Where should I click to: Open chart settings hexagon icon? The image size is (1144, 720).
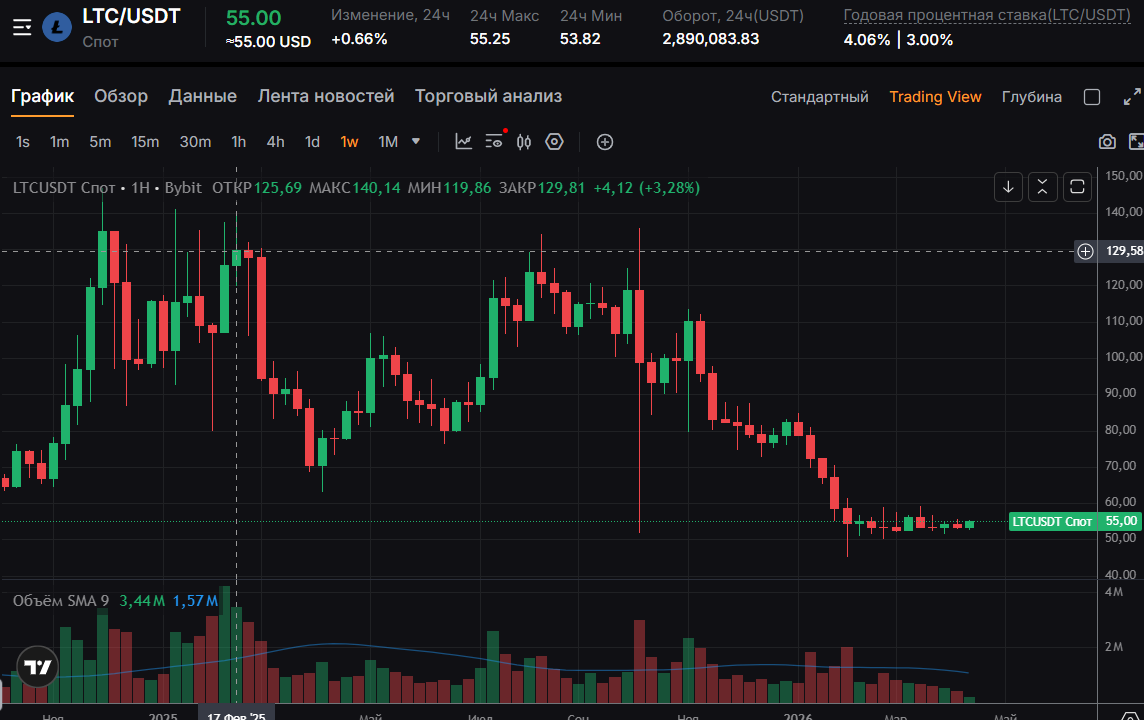coord(554,142)
